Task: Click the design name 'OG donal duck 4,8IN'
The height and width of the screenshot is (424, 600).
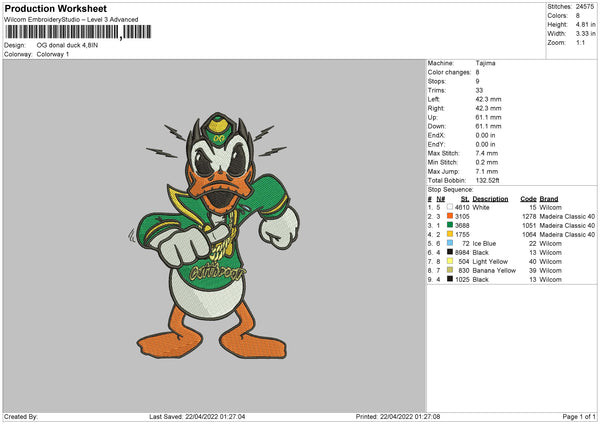Action: [x=67, y=45]
